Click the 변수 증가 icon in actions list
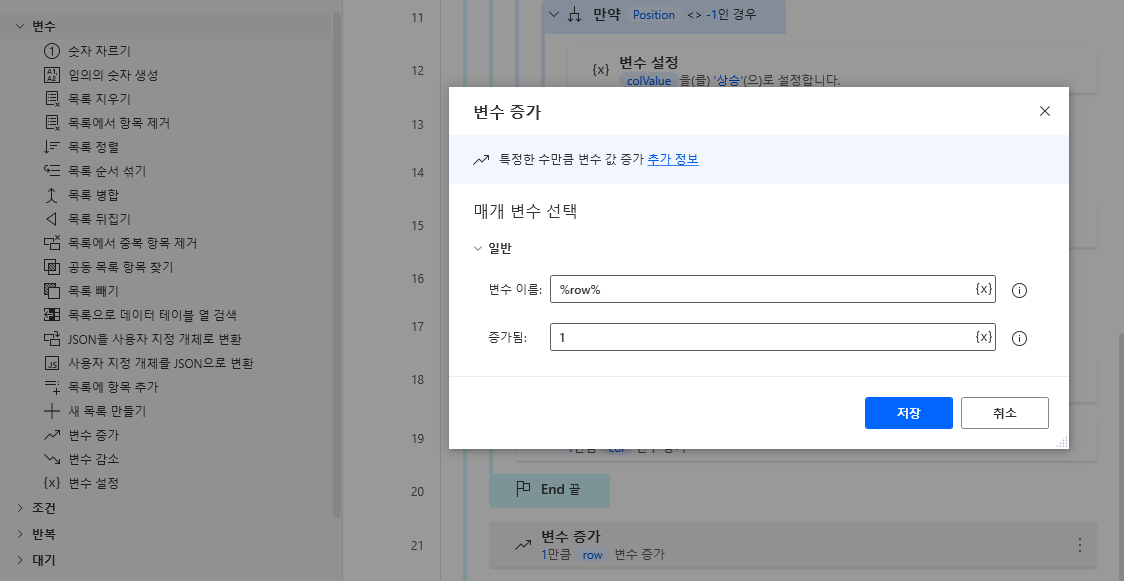Viewport: 1124px width, 581px height. tap(52, 435)
